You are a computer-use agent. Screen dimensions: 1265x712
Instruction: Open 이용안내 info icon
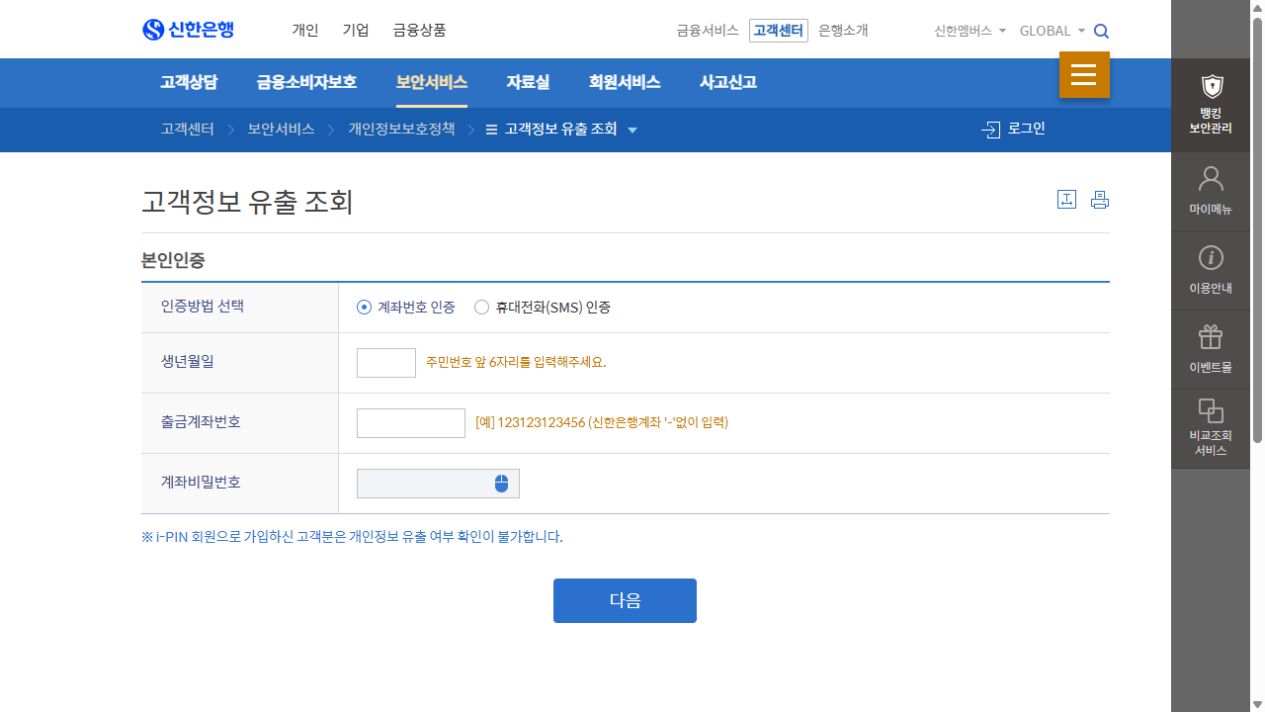click(x=1210, y=271)
